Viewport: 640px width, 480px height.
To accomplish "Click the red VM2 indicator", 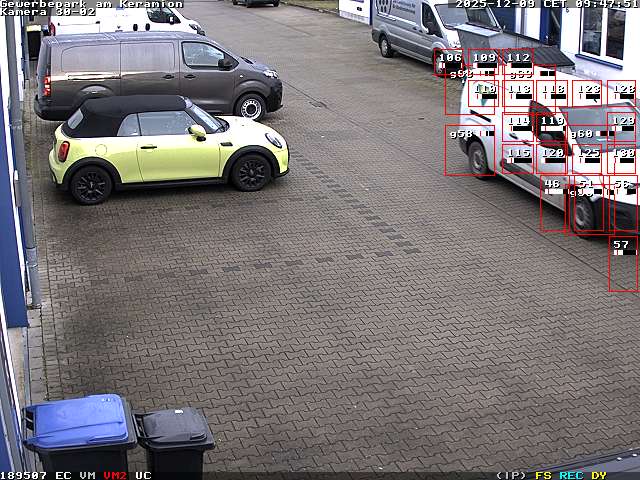I will coord(115,475).
